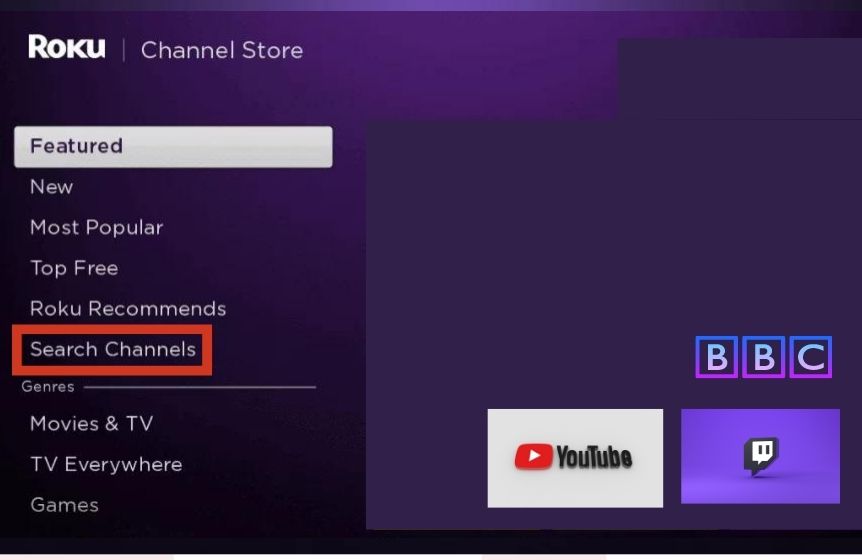The width and height of the screenshot is (862, 560).
Task: Open the Roku Recommends list
Action: click(x=128, y=308)
